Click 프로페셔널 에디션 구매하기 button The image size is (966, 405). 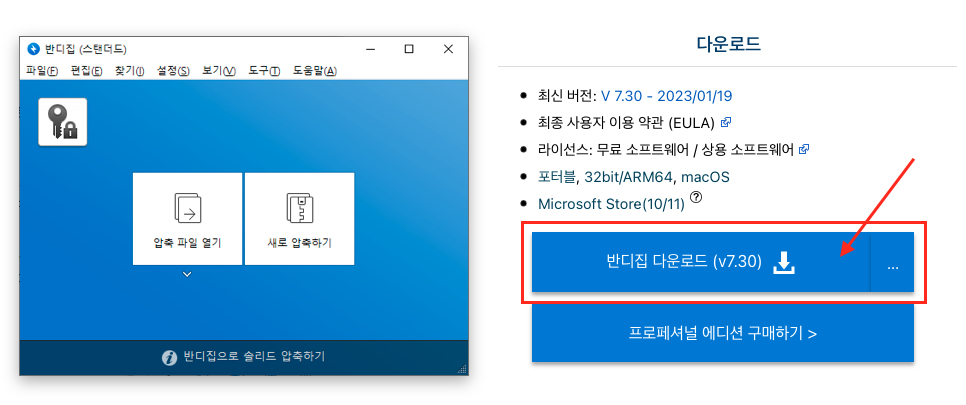(723, 333)
